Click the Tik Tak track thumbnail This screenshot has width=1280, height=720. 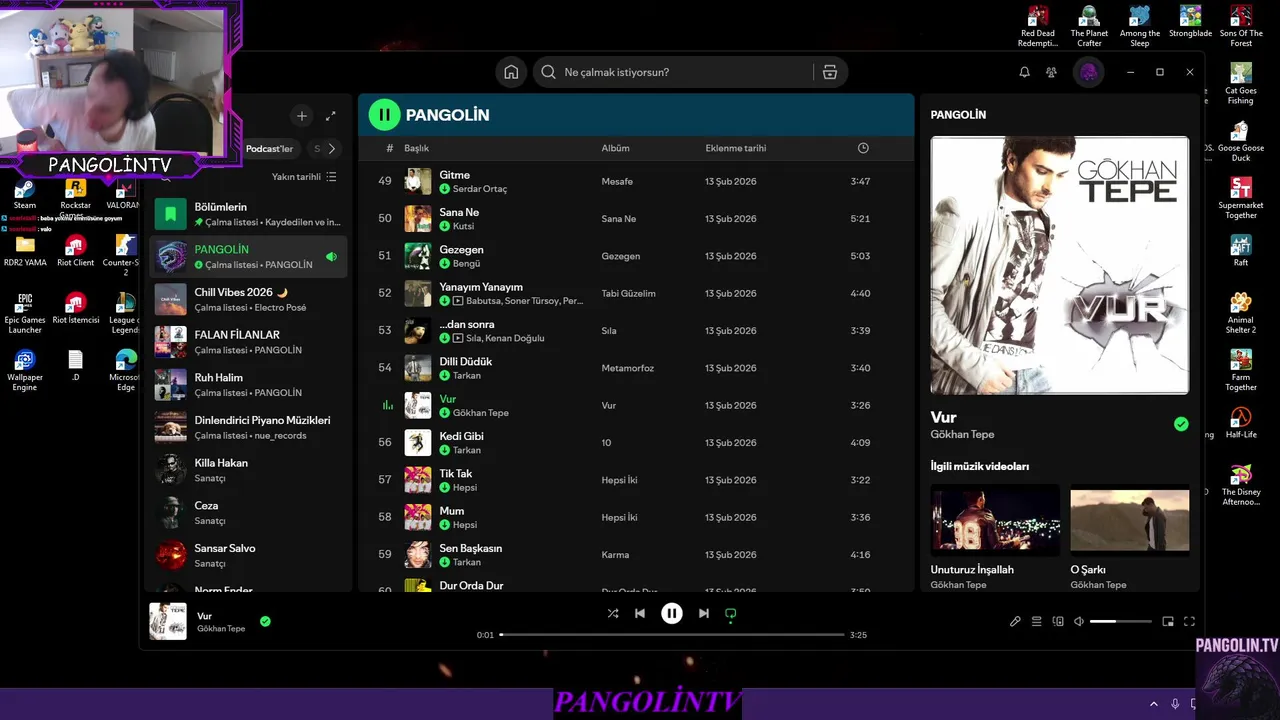(x=418, y=480)
